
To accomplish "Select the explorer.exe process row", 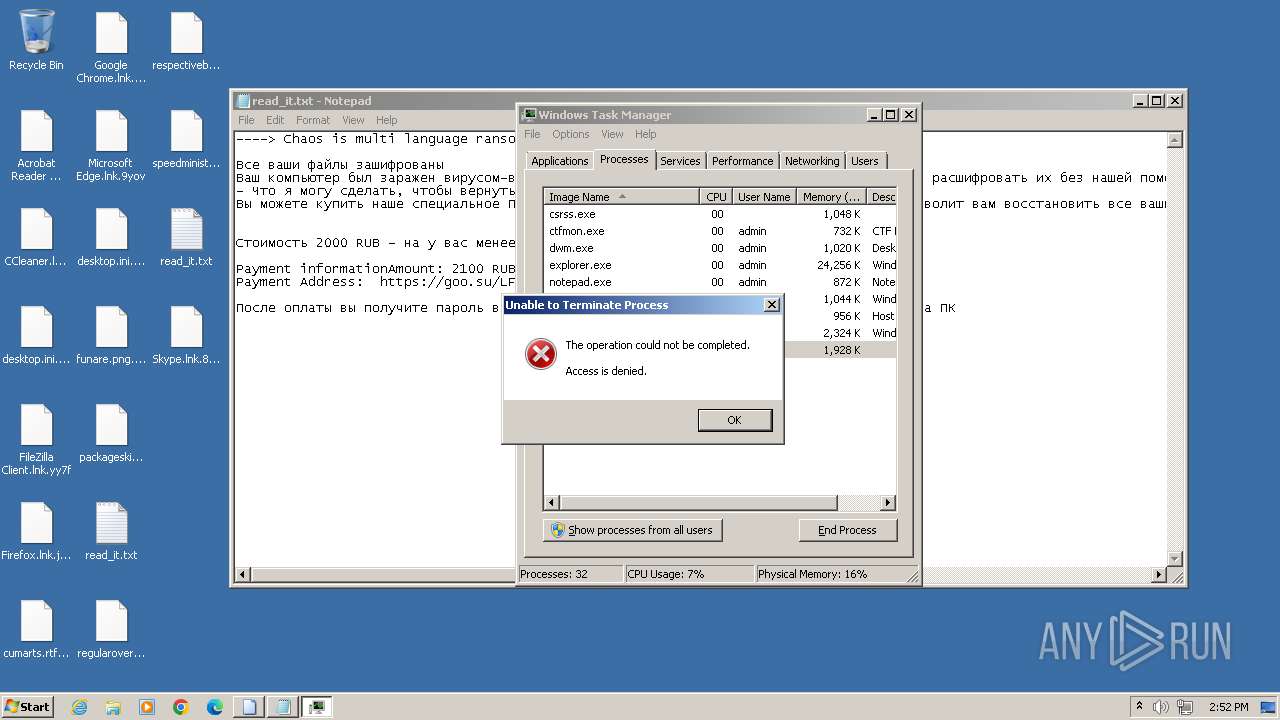I will [x=720, y=265].
